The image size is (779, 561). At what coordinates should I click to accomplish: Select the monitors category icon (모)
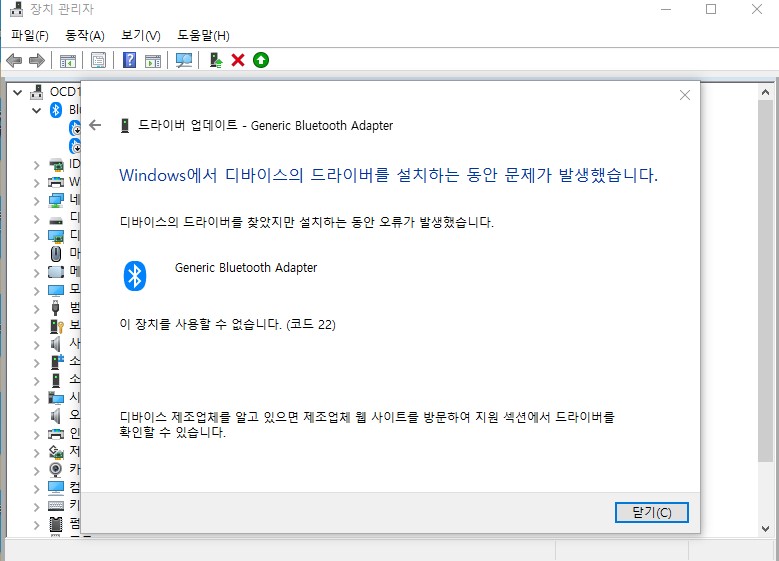56,290
